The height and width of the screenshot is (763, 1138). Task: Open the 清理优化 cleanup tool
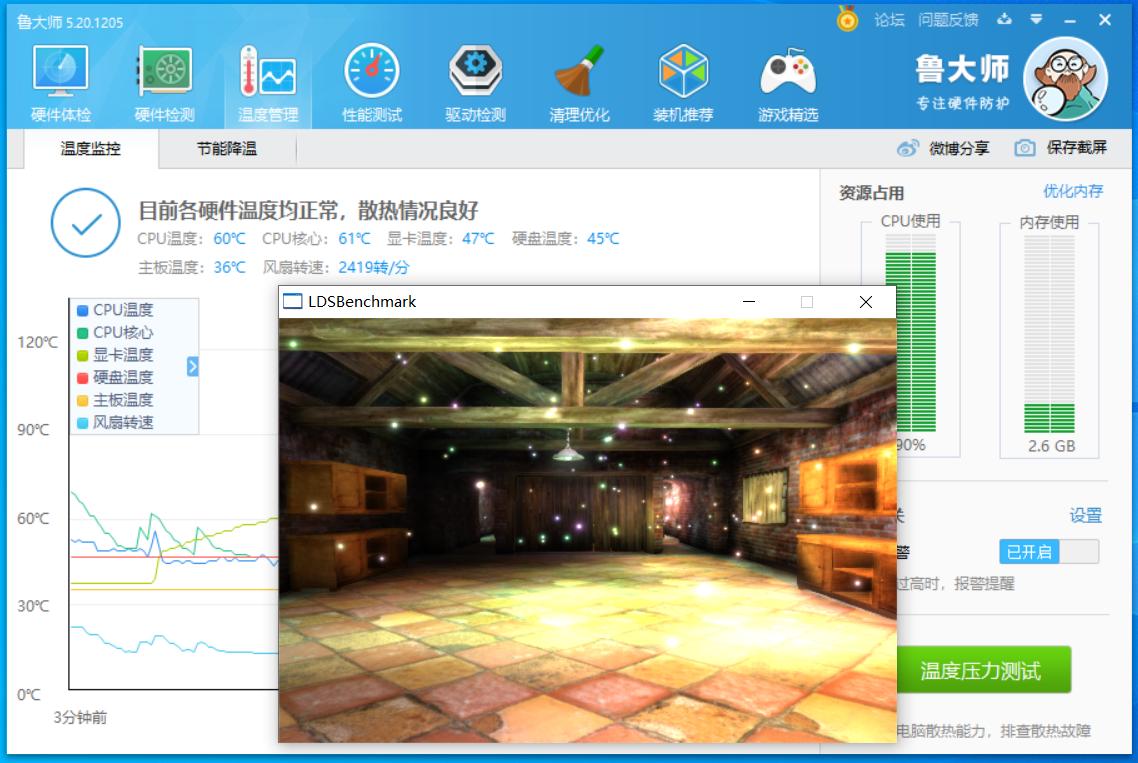tap(580, 80)
